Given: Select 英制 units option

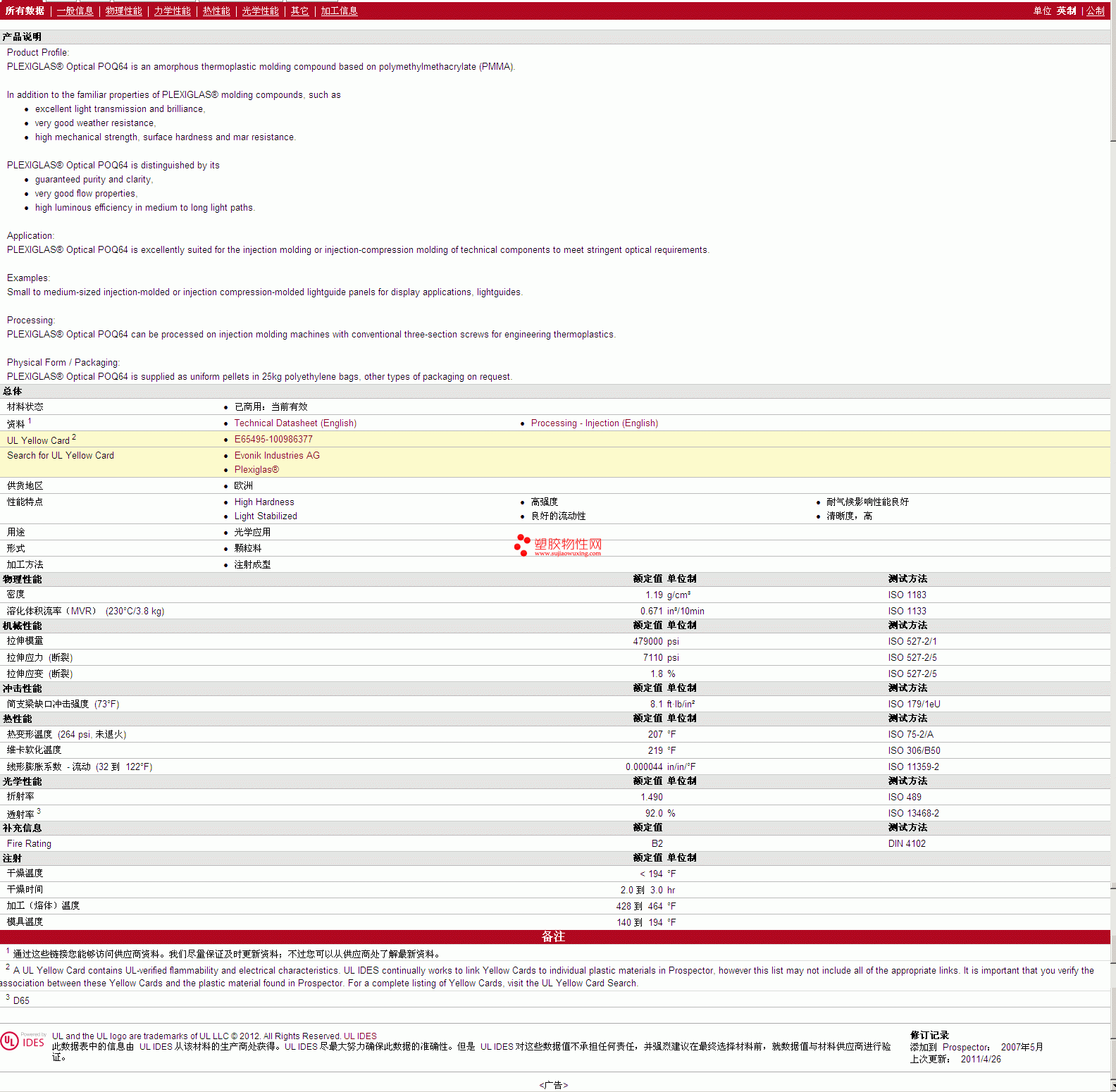Looking at the screenshot, I should tap(1066, 11).
